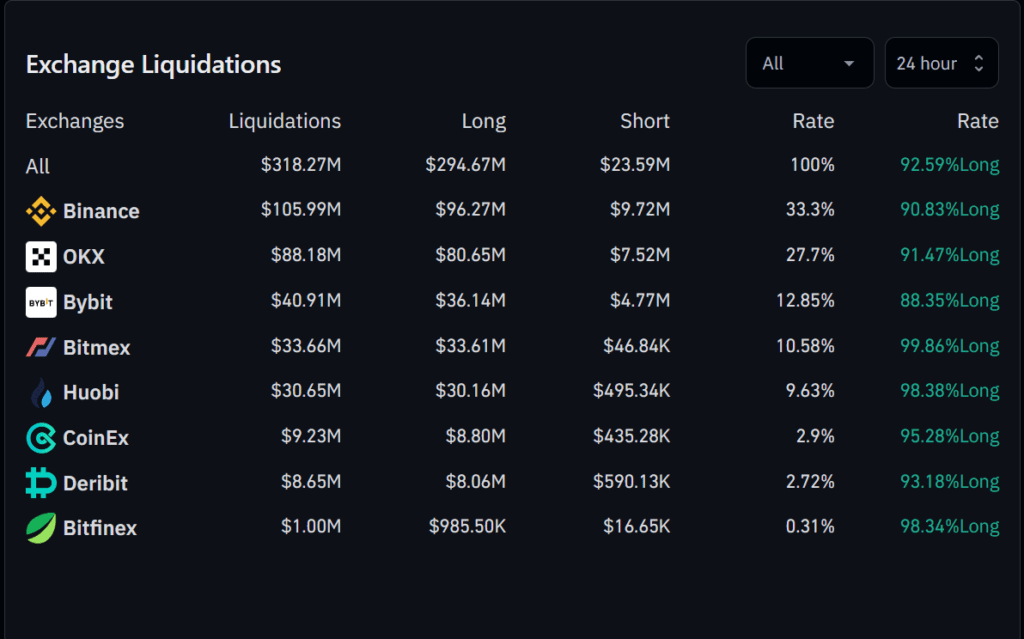Click the 99.86%Long value
The width and height of the screenshot is (1024, 639).
[950, 346]
